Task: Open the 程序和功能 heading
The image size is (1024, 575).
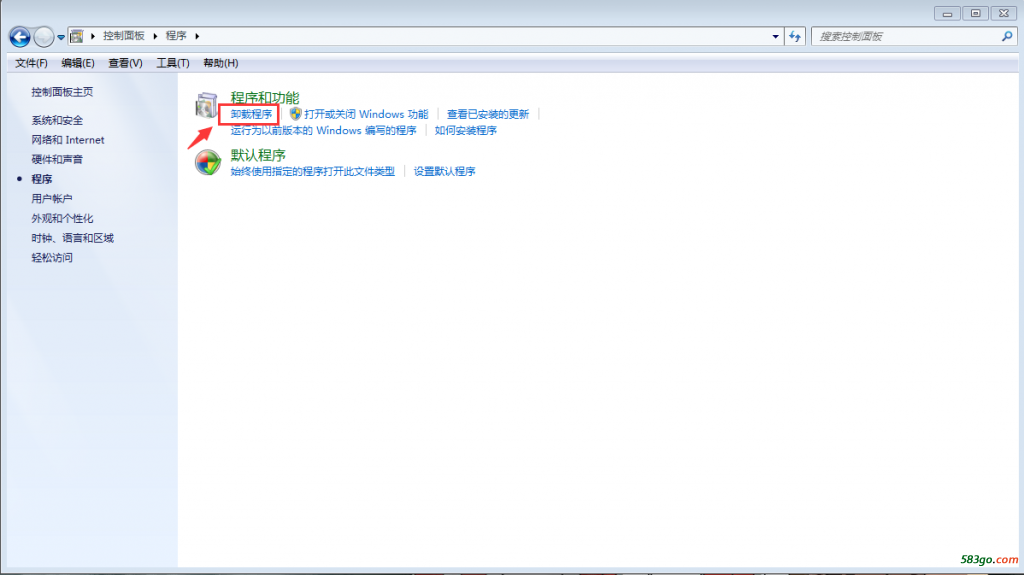Action: [x=264, y=97]
